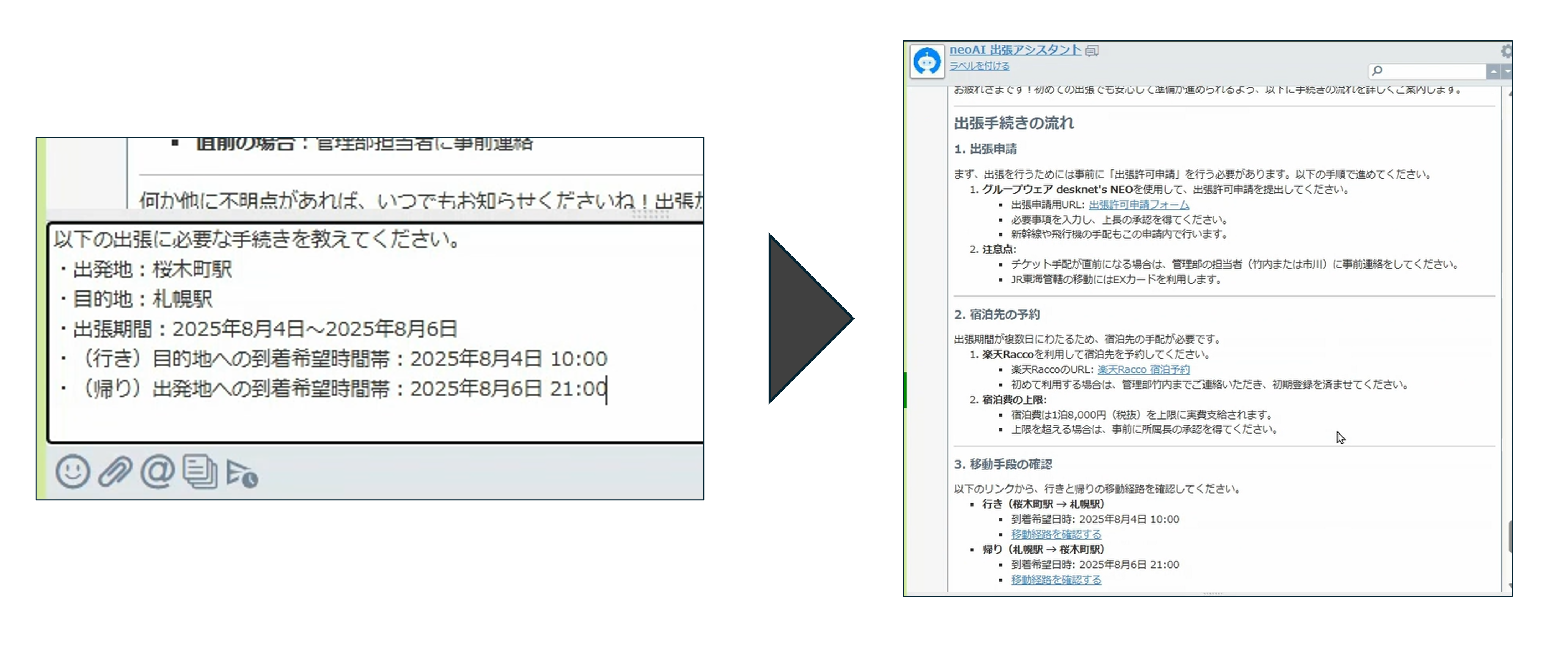Click the chat bubble icon beside assistant name

1093,51
